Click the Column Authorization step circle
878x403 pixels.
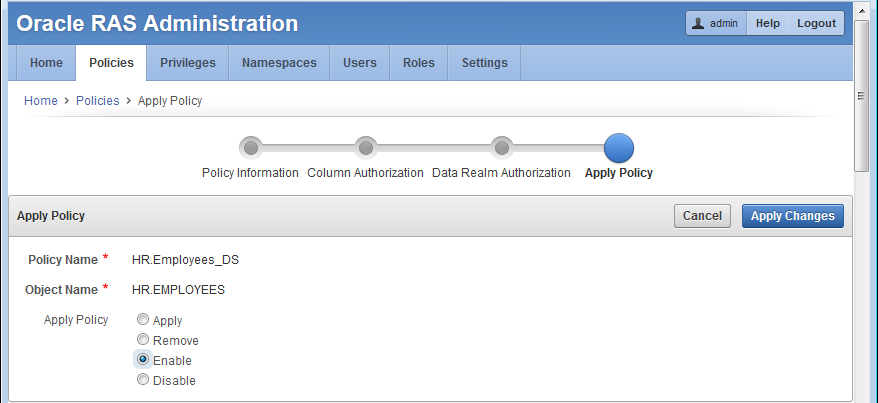tap(366, 148)
